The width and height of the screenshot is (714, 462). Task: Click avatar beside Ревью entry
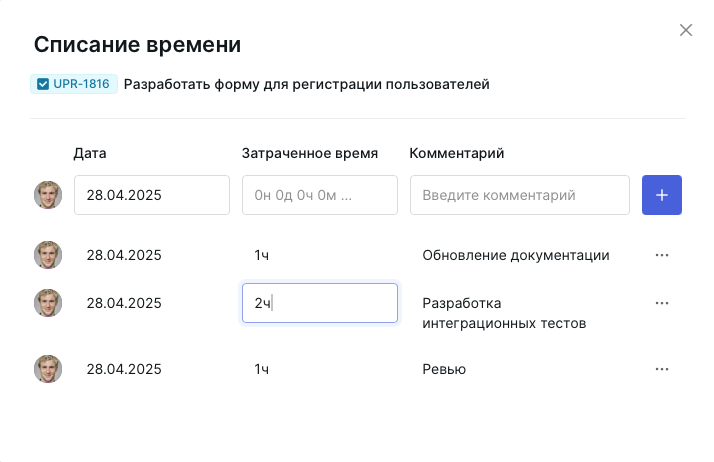[x=48, y=369]
